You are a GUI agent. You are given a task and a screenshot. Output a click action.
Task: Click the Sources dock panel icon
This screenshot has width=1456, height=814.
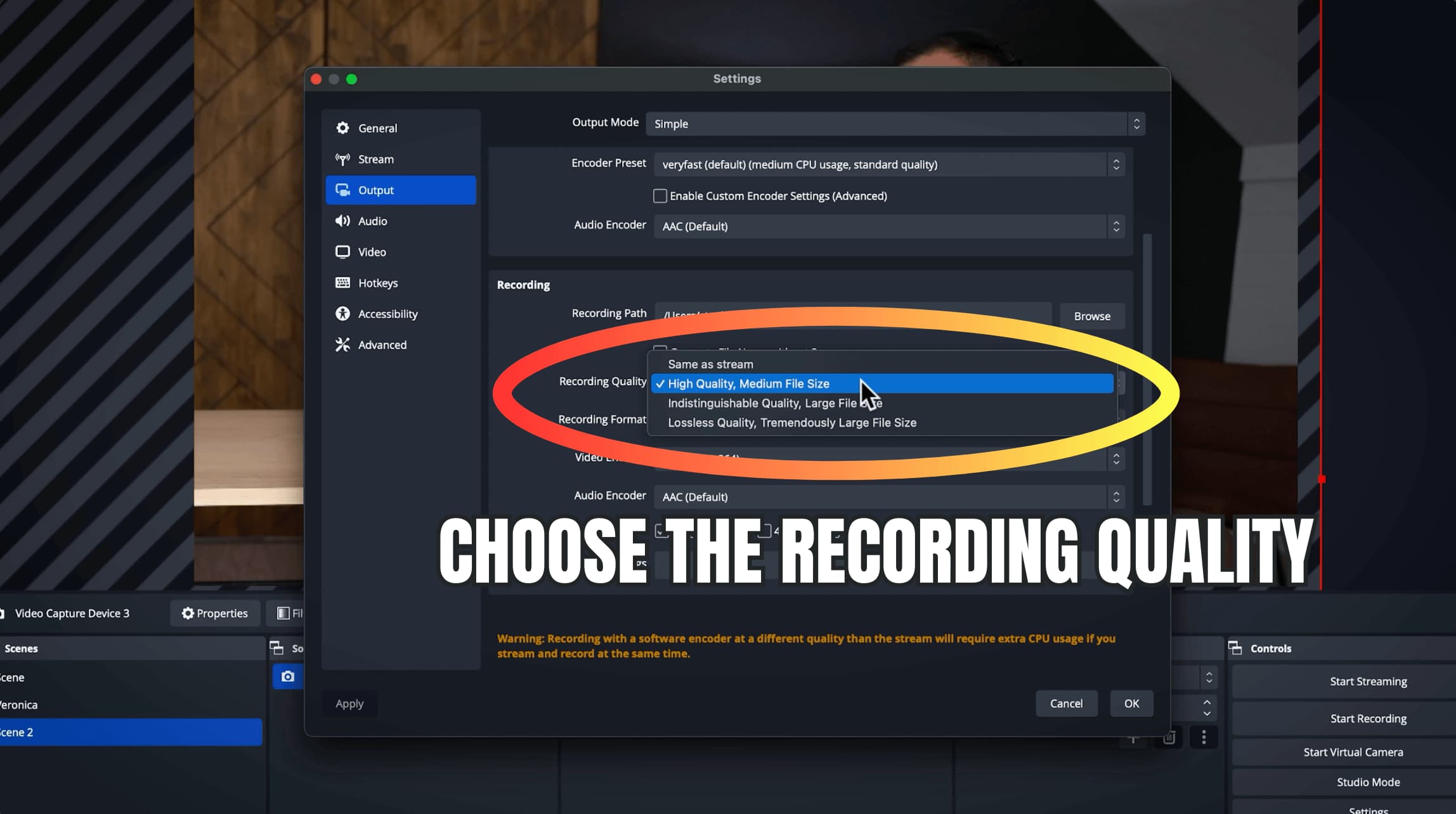[x=276, y=648]
